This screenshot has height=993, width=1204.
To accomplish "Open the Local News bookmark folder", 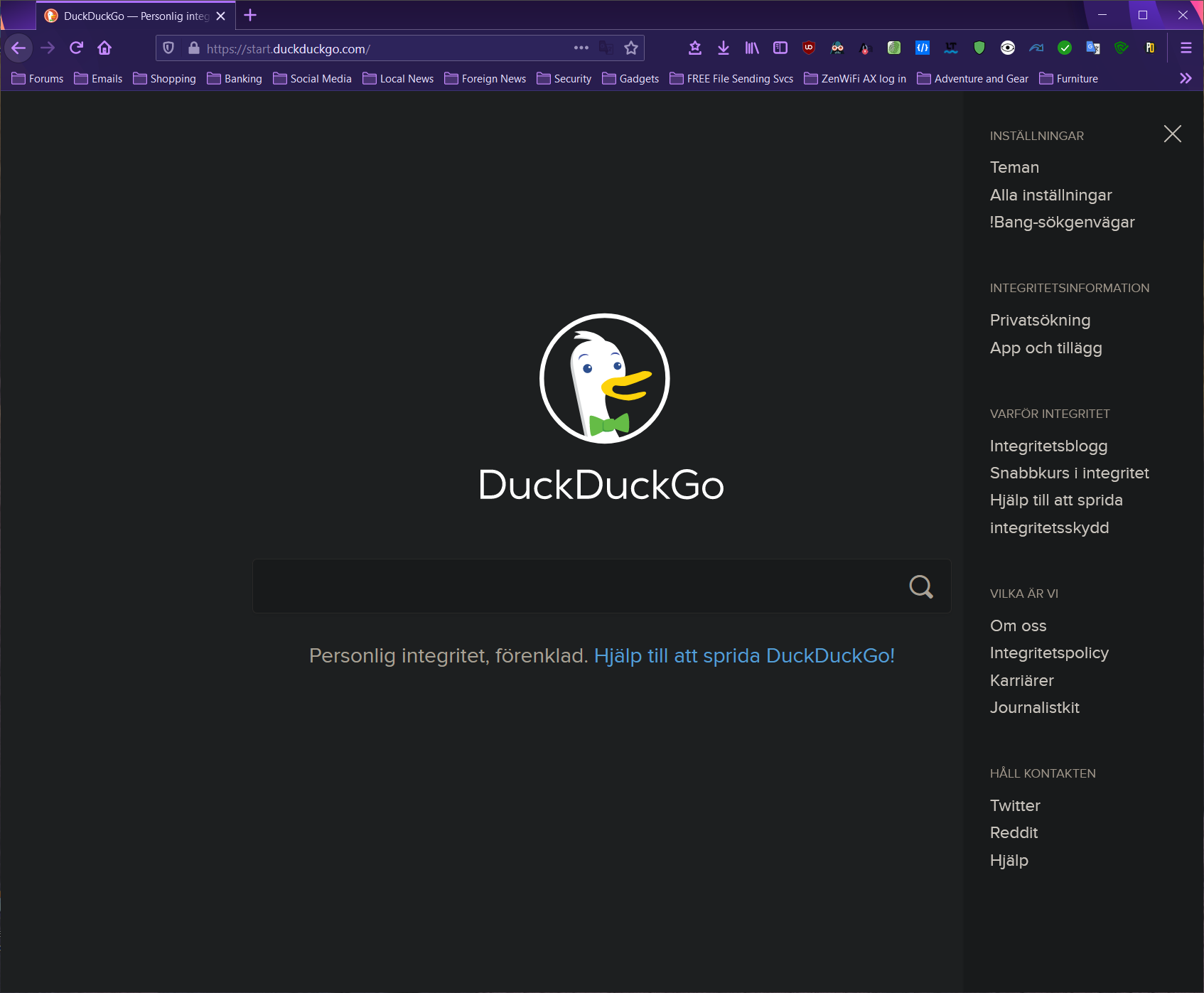I will coord(398,79).
